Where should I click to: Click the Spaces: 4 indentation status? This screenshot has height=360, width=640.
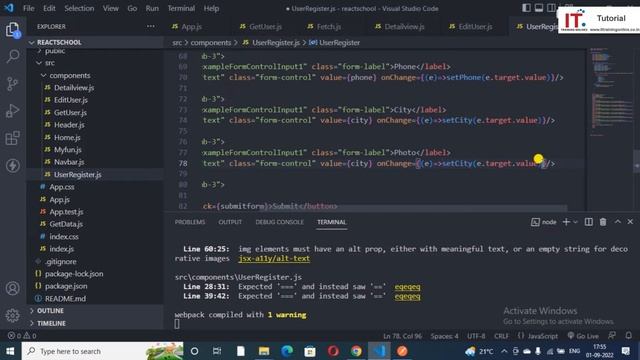[x=444, y=336]
